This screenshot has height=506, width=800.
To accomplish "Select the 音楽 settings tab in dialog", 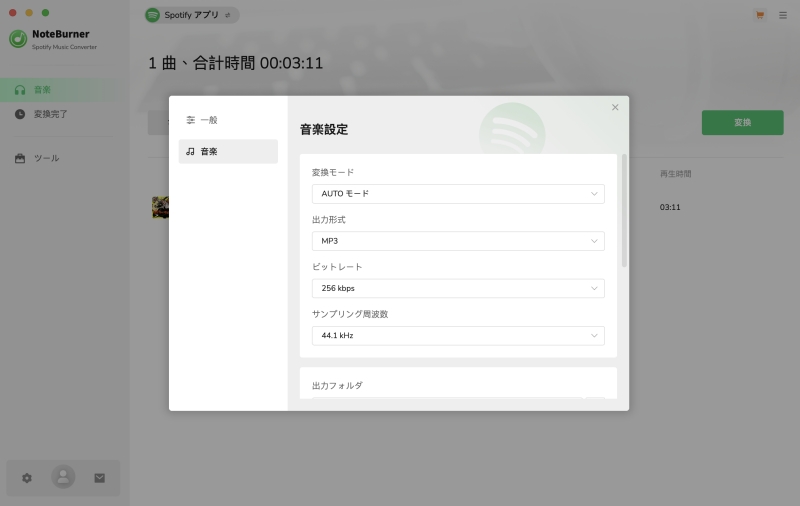I will tap(228, 151).
